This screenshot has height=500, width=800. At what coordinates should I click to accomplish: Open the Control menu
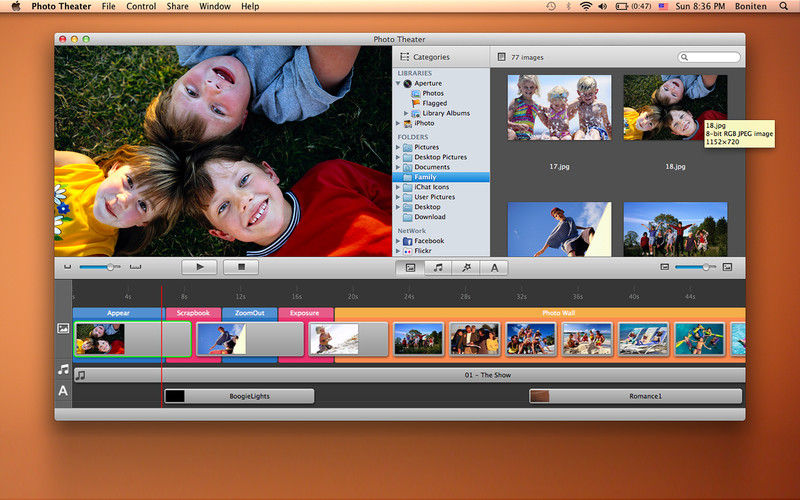click(141, 7)
